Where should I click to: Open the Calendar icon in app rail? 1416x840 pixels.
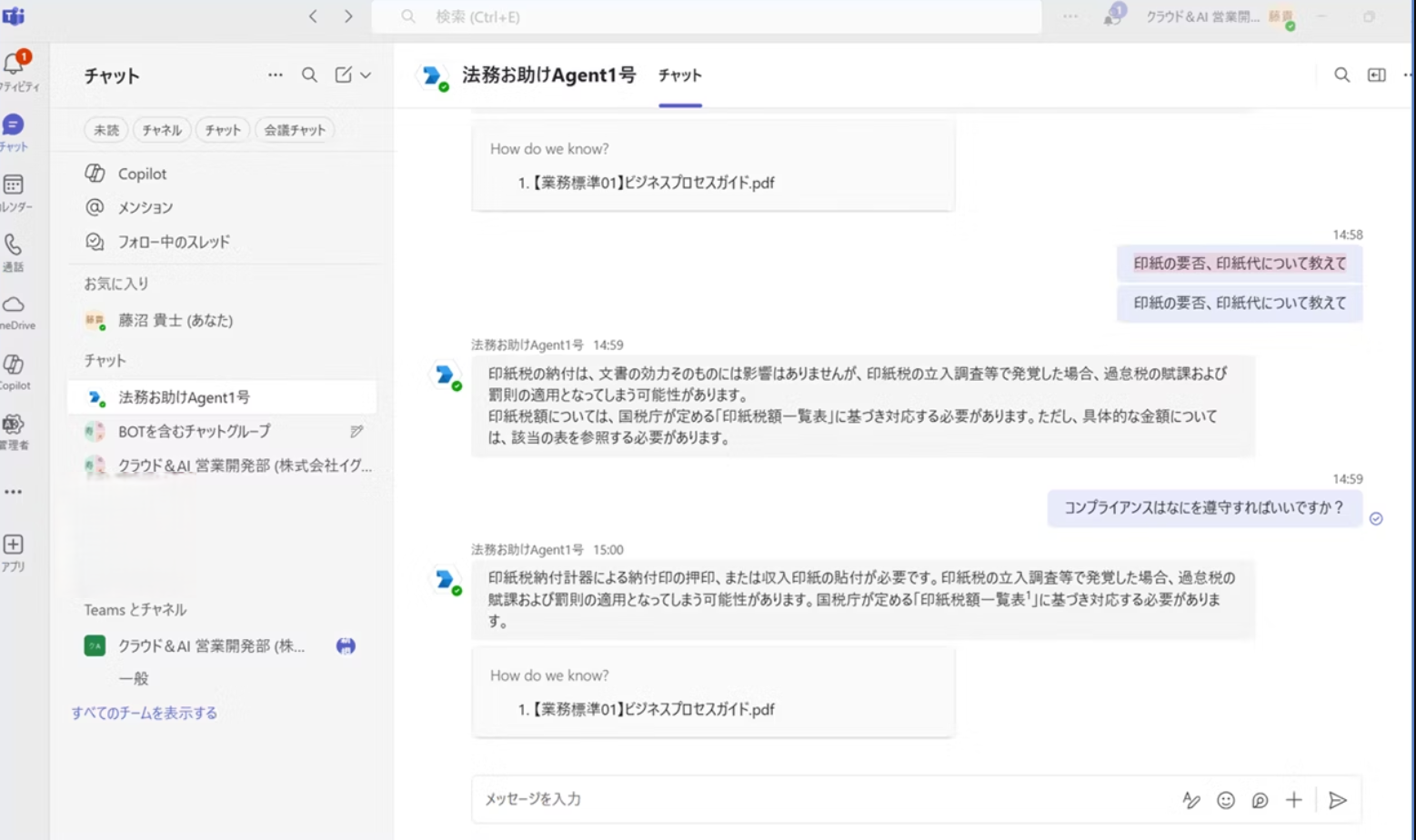(13, 185)
